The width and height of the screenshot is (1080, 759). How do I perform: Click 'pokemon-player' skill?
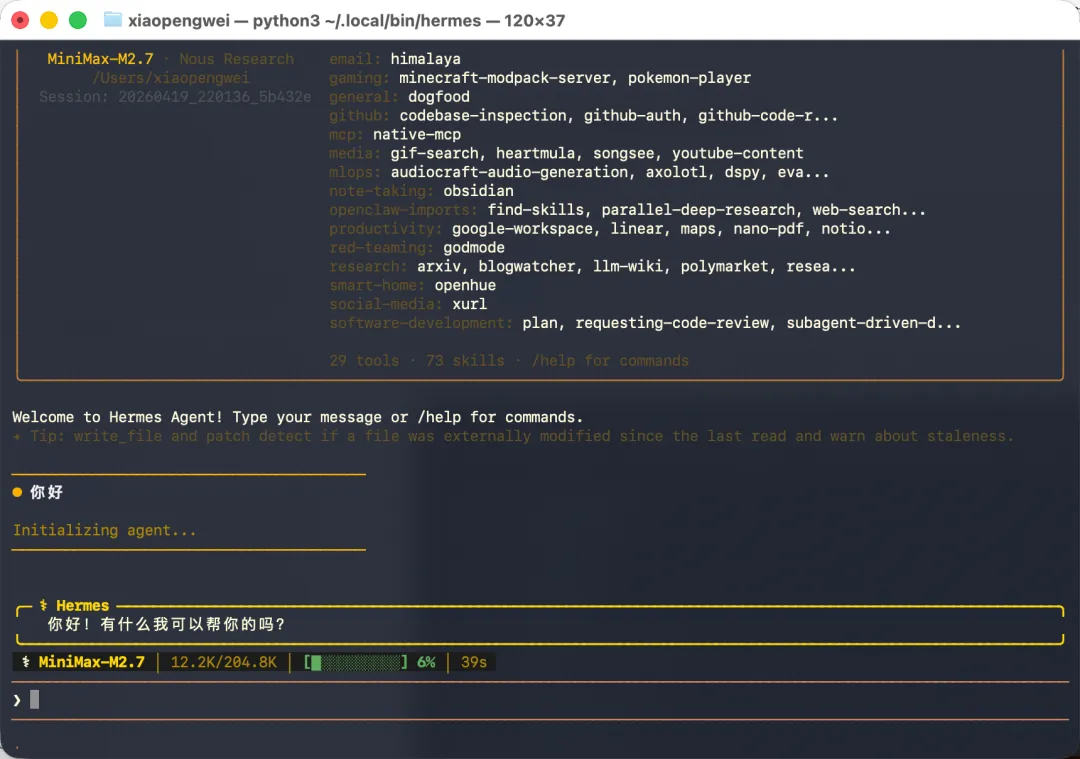click(x=689, y=78)
